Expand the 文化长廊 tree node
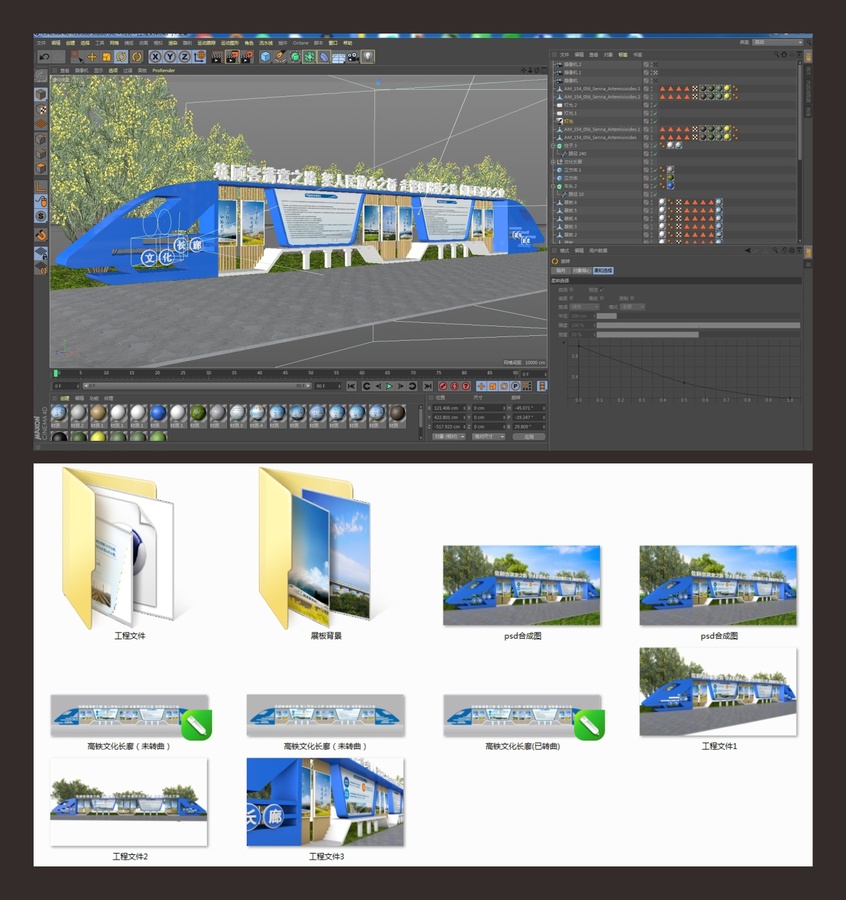 click(553, 162)
